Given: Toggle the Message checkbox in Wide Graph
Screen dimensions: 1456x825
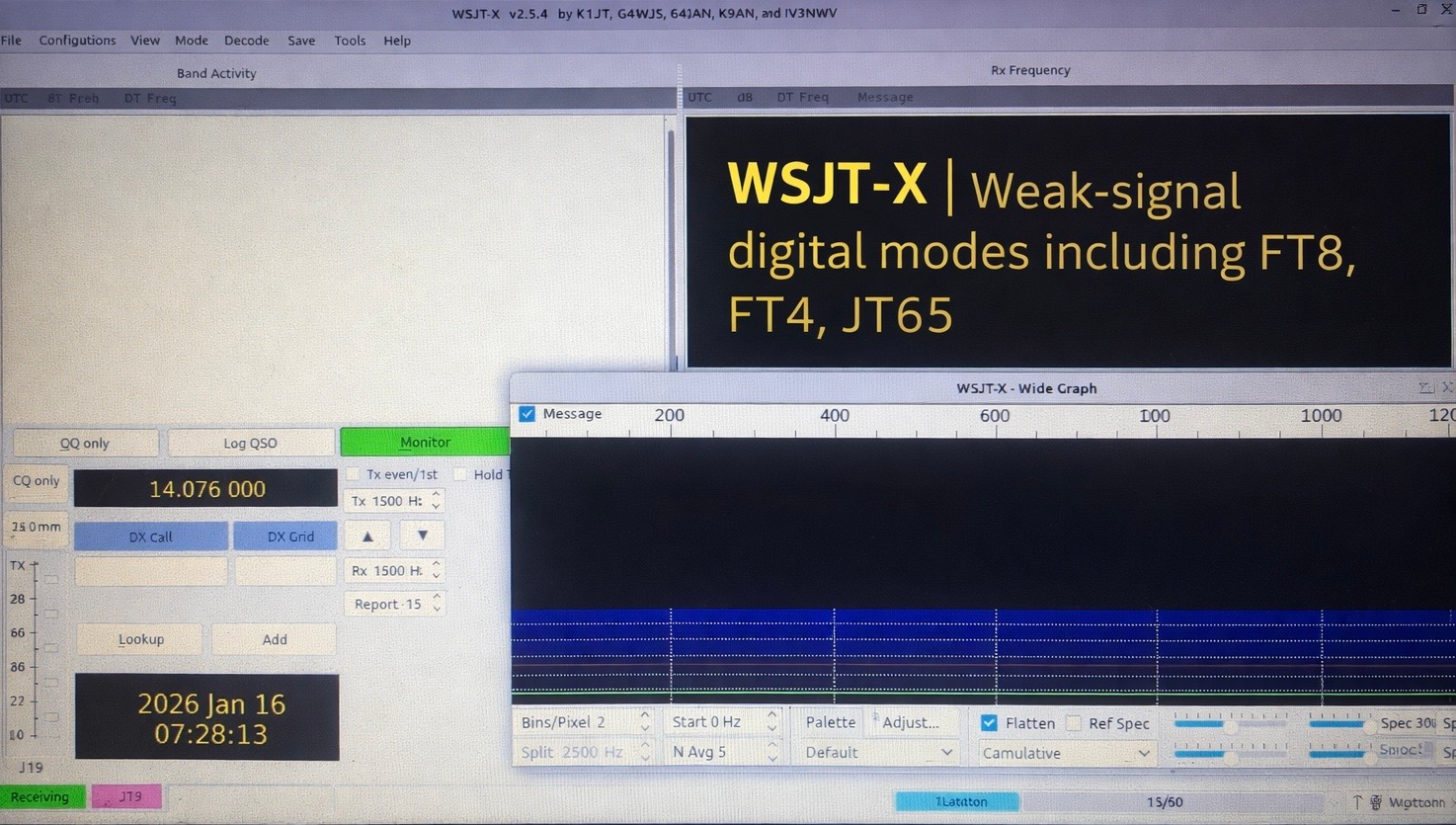Looking at the screenshot, I should point(526,414).
